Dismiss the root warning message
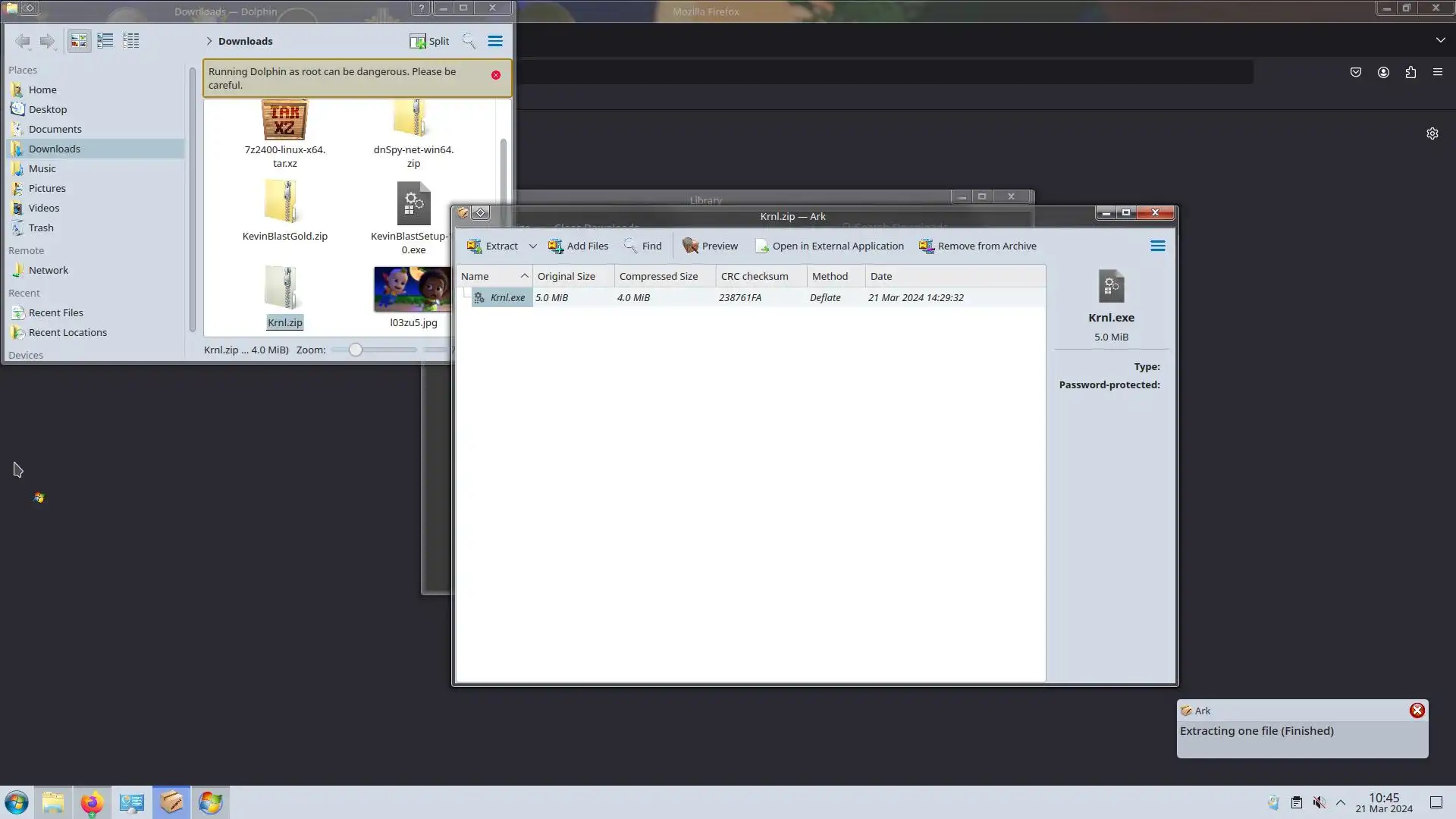Screen dimensions: 1456x819 496,75
